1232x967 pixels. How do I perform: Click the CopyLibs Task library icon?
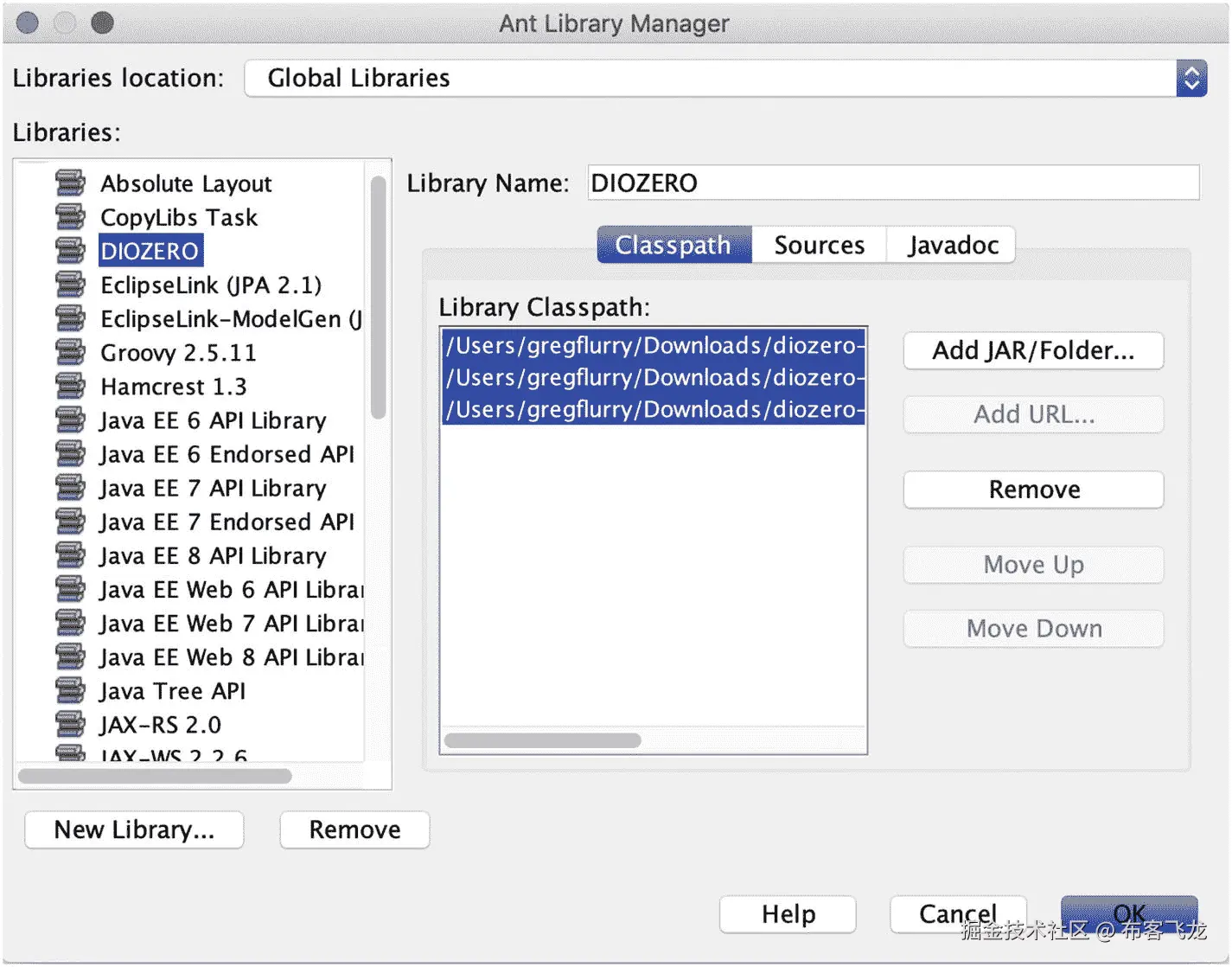[70, 217]
